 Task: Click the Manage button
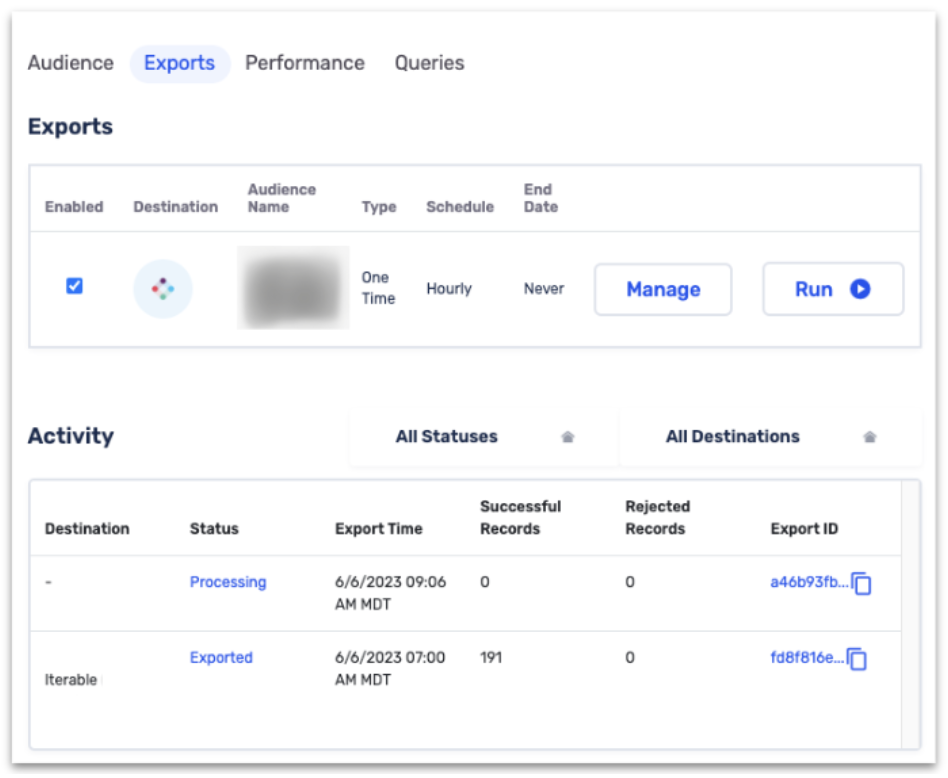(x=663, y=289)
